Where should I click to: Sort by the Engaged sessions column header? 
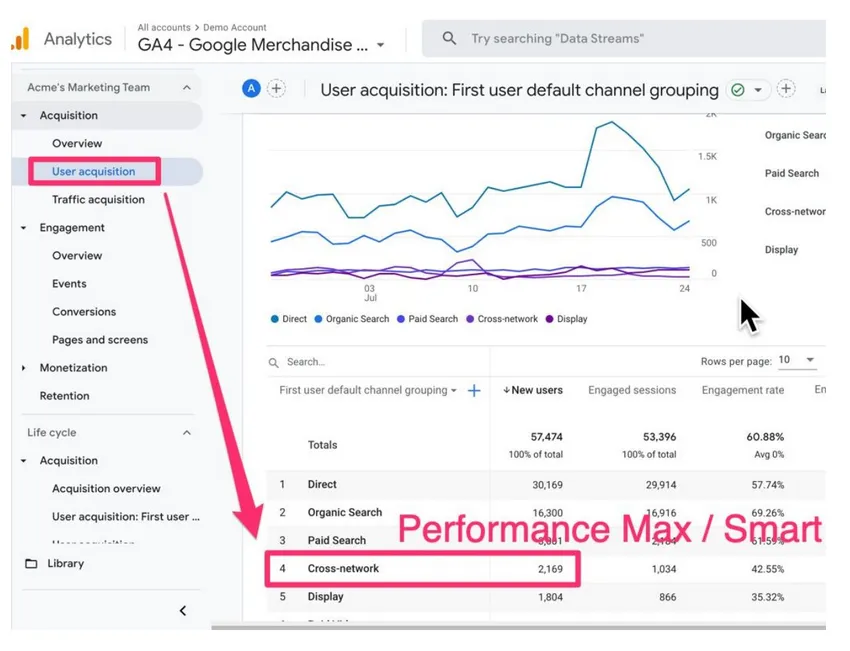pos(632,390)
